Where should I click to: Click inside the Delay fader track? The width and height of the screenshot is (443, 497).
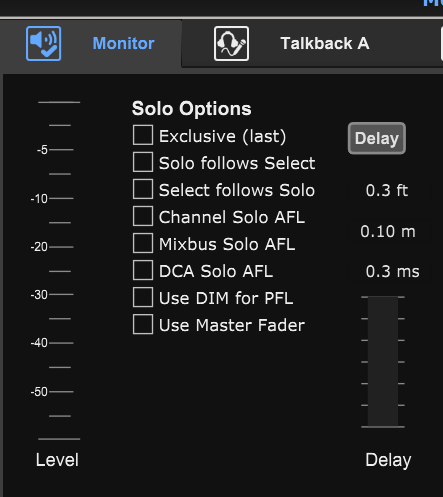pos(383,362)
